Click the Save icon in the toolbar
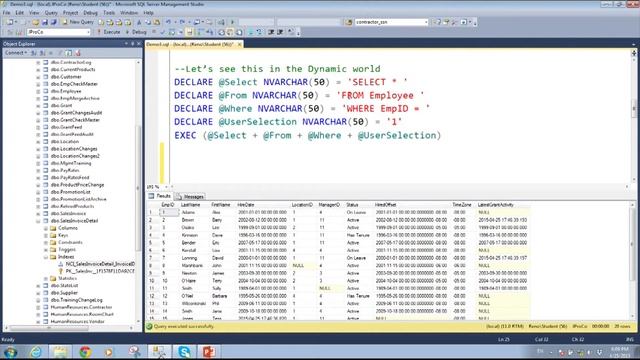This screenshot has width=640, height=360. point(45,22)
